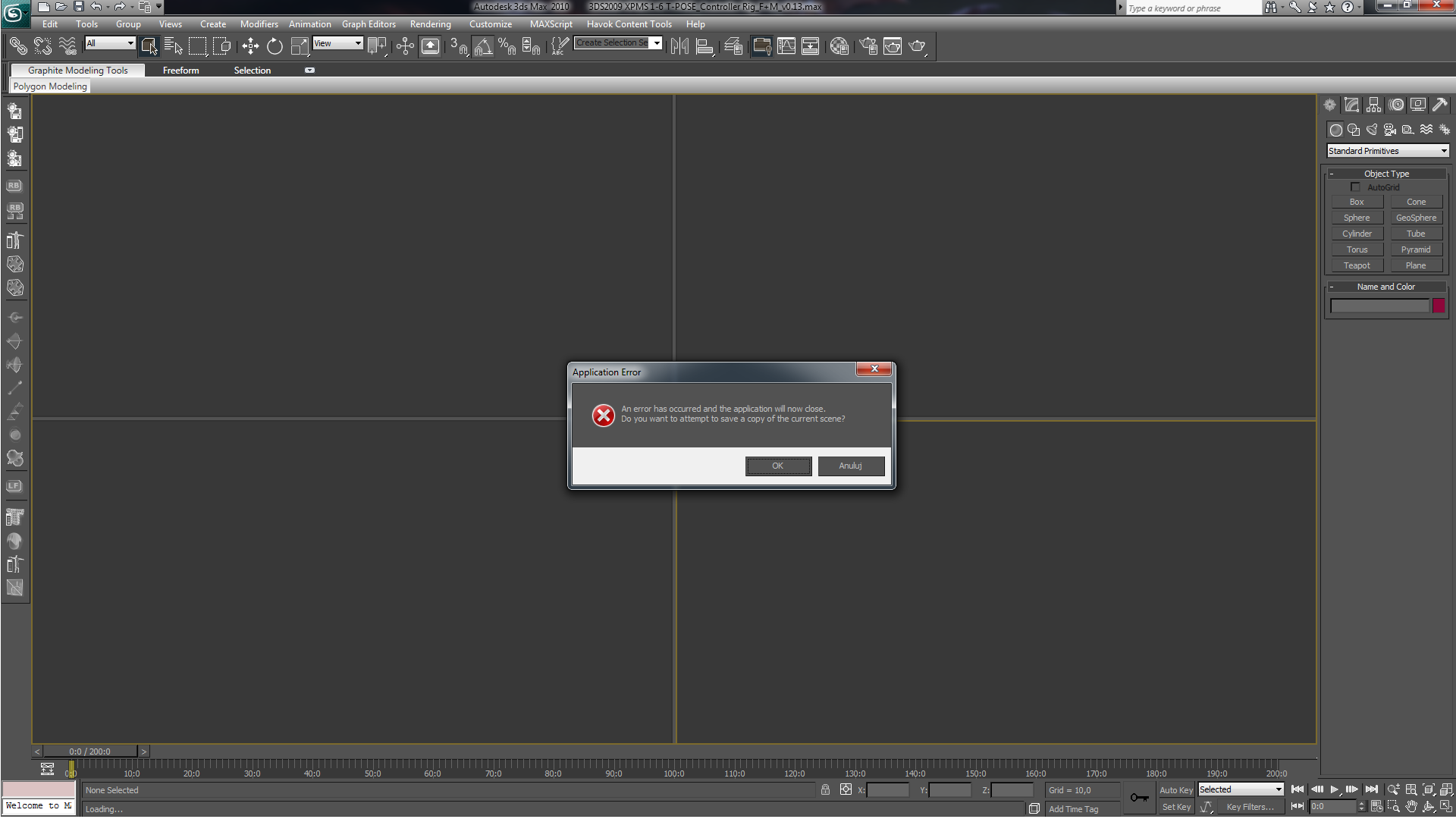Click OK in Application Error dialog
Viewport: 1456px width, 819px height.
point(778,466)
